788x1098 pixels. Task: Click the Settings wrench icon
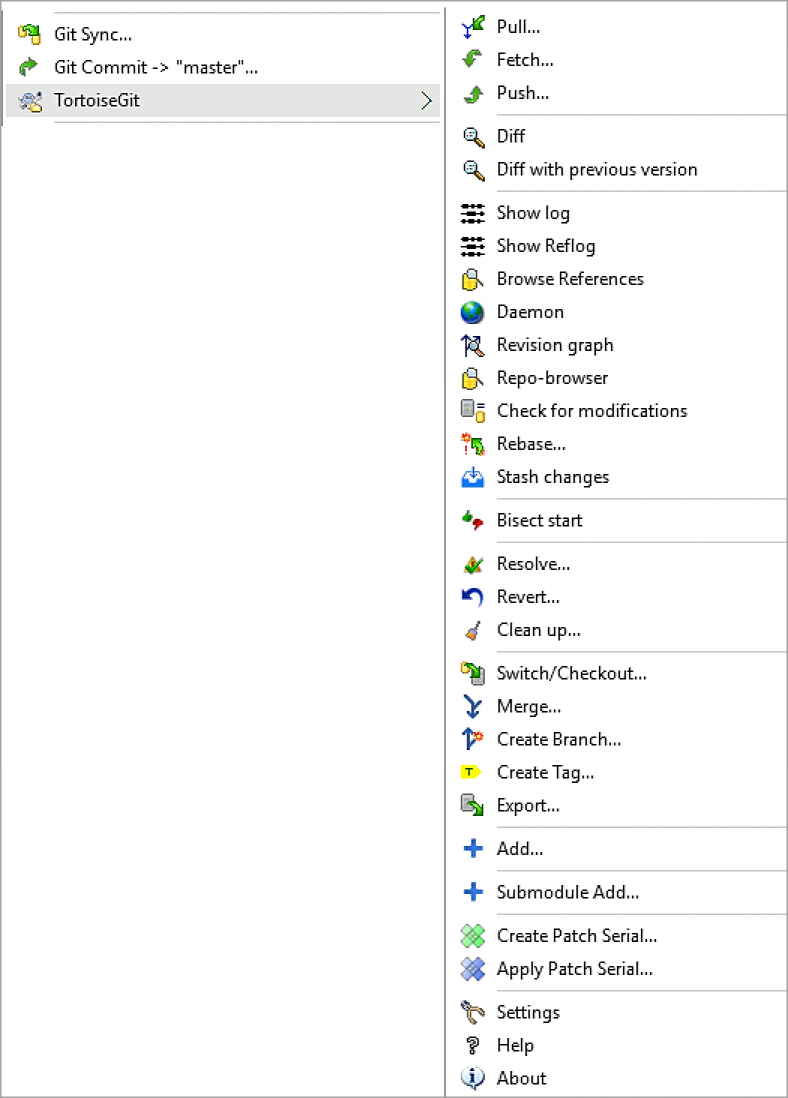473,1013
